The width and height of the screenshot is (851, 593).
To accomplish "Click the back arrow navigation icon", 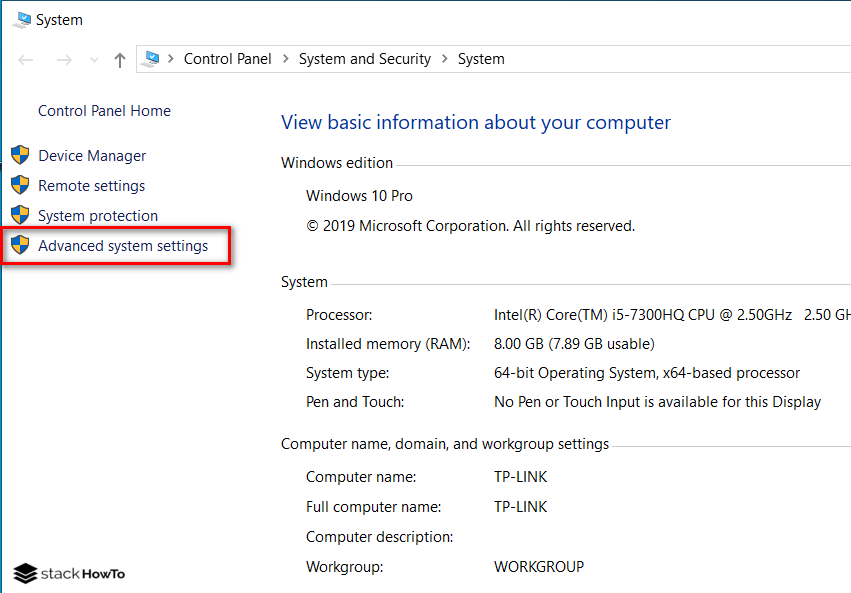I will point(25,59).
